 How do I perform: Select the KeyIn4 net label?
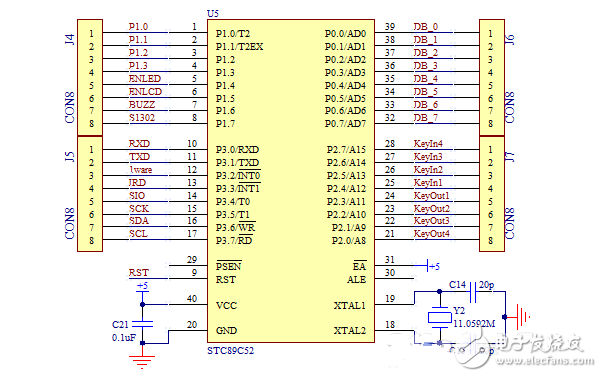point(428,144)
